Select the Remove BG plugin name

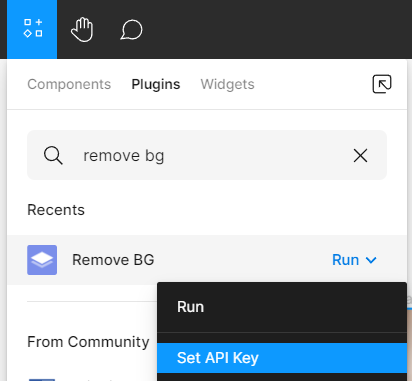pos(113,260)
